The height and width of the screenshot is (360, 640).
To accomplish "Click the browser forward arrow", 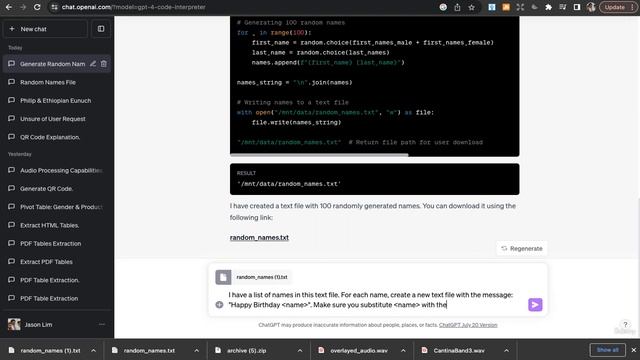I will [23, 7].
